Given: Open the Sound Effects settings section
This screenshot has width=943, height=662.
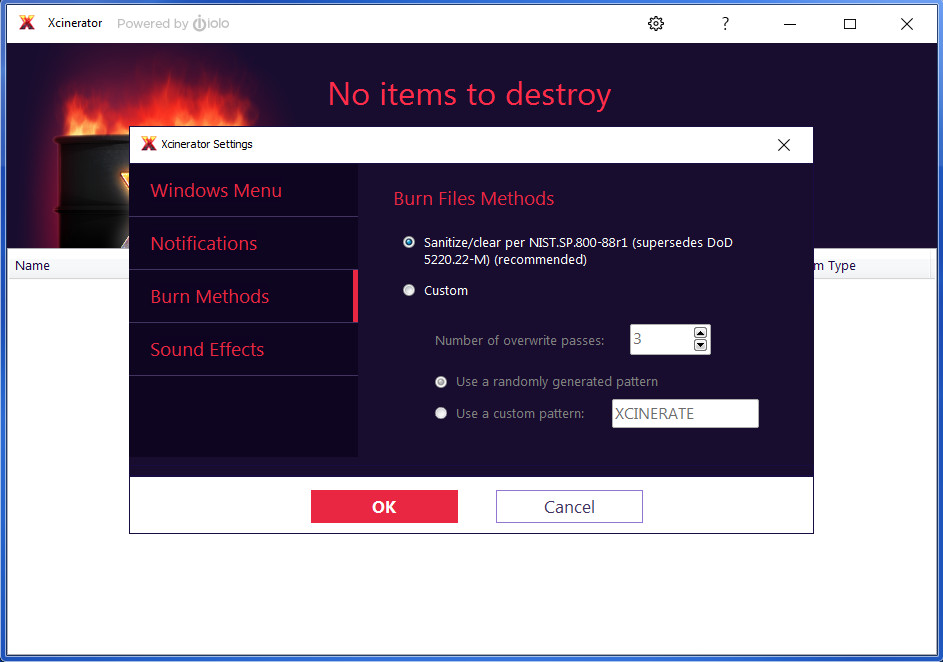Looking at the screenshot, I should tap(207, 350).
